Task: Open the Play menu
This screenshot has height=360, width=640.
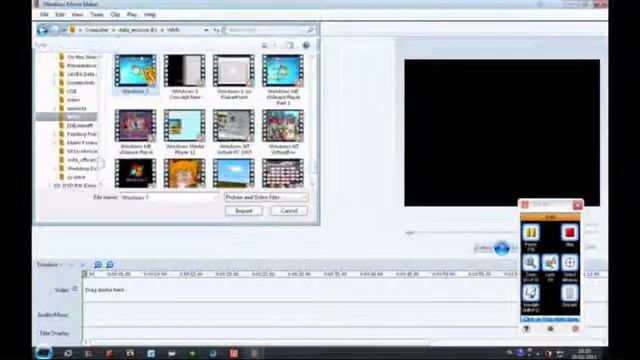Action: [x=132, y=15]
